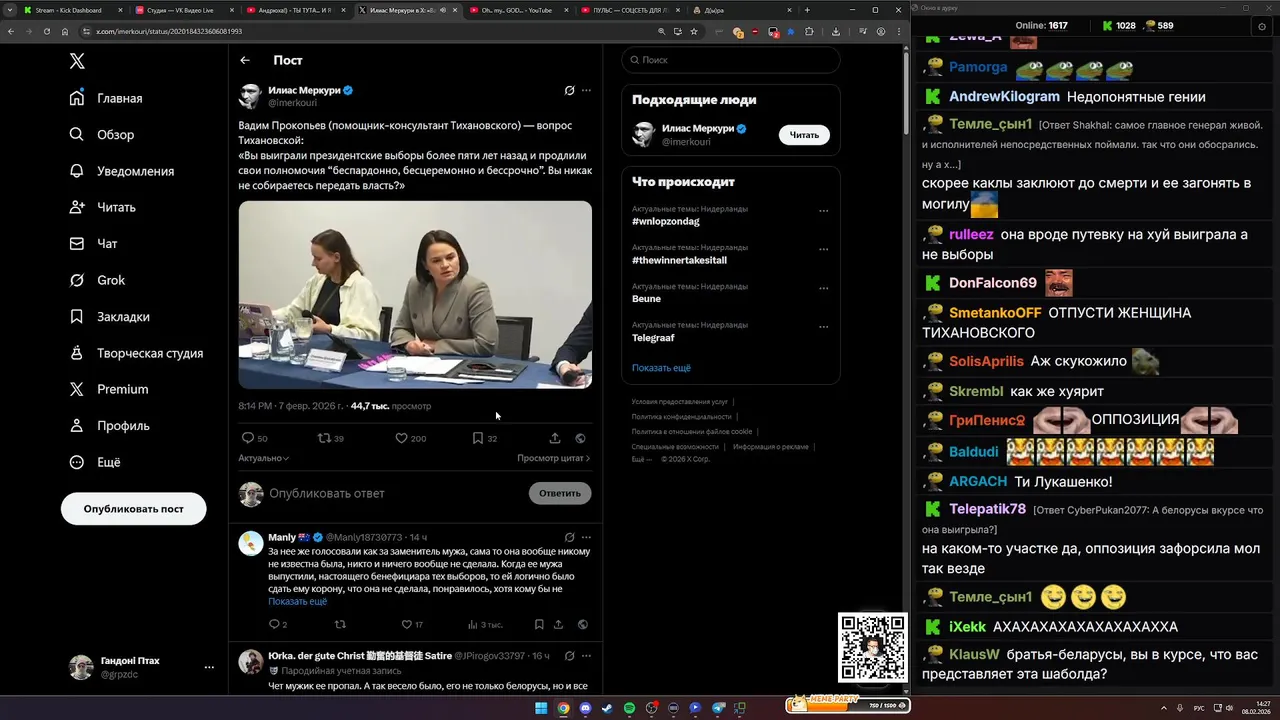Image resolution: width=1280 pixels, height=720 pixels.
Task: Open Творческая студия in sidebar
Action: point(137,353)
